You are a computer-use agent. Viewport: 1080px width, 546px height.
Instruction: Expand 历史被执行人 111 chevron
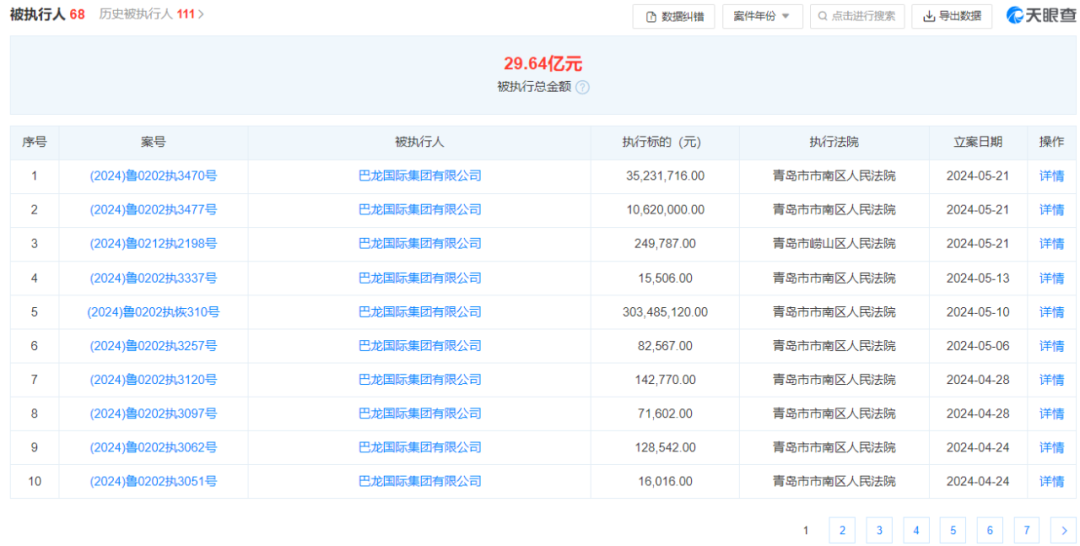point(201,15)
